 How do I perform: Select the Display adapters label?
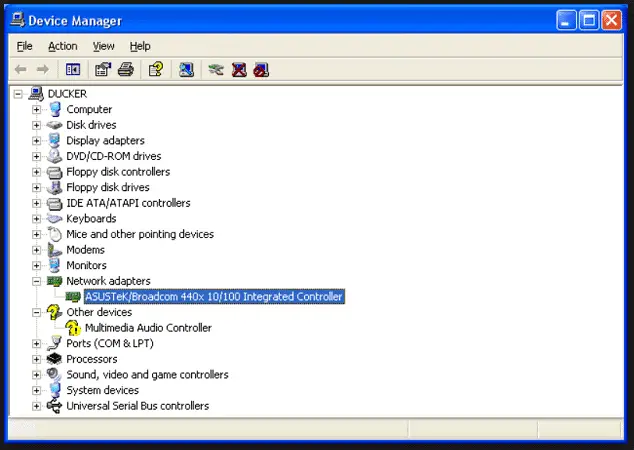click(x=106, y=141)
